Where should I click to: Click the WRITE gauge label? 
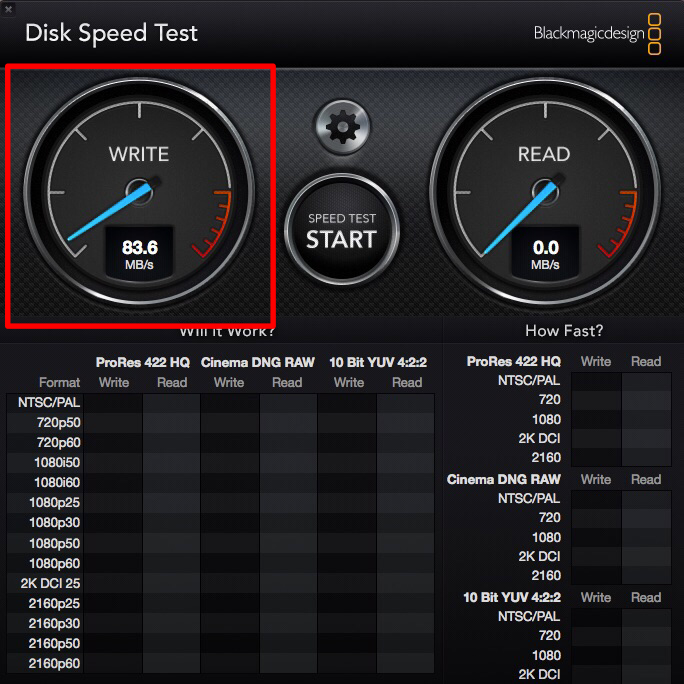coord(139,154)
